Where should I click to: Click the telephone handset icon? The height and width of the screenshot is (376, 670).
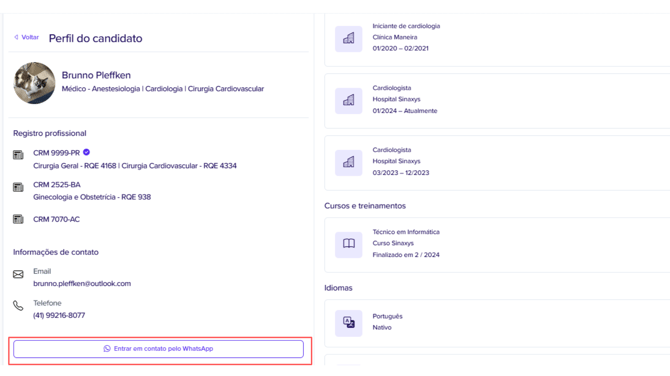tap(18, 306)
